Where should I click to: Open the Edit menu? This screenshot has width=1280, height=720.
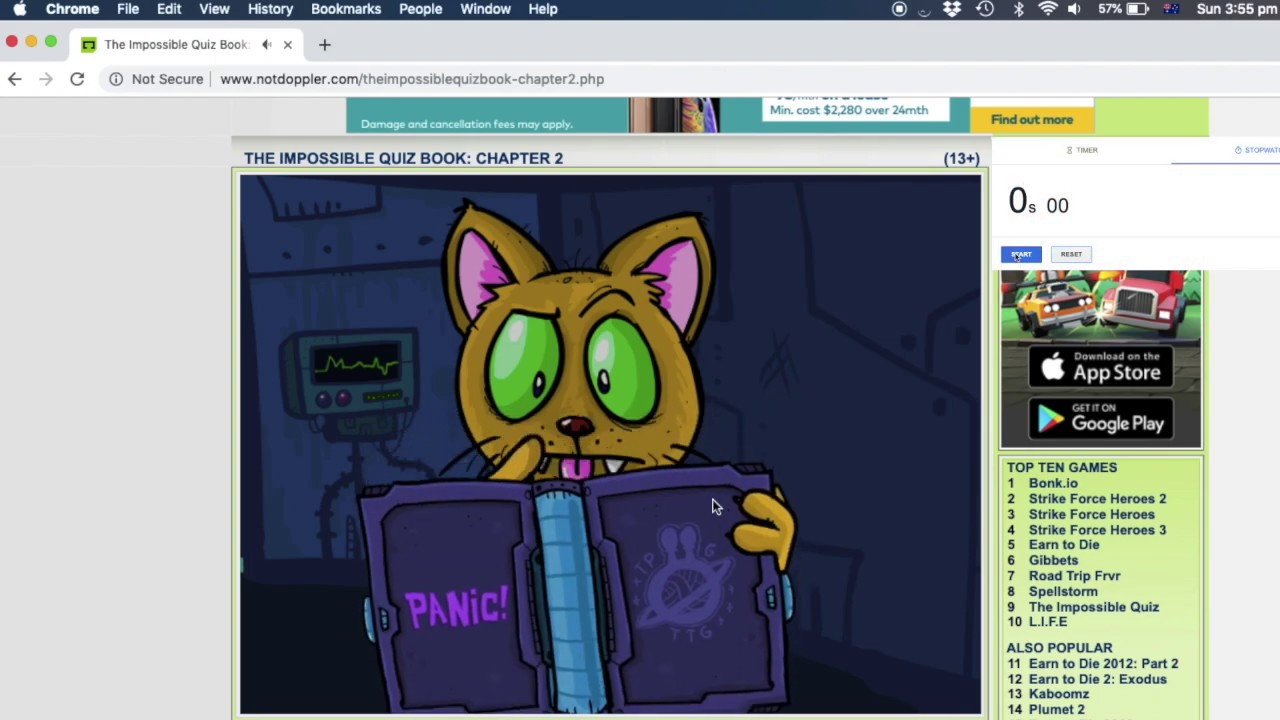[x=169, y=9]
